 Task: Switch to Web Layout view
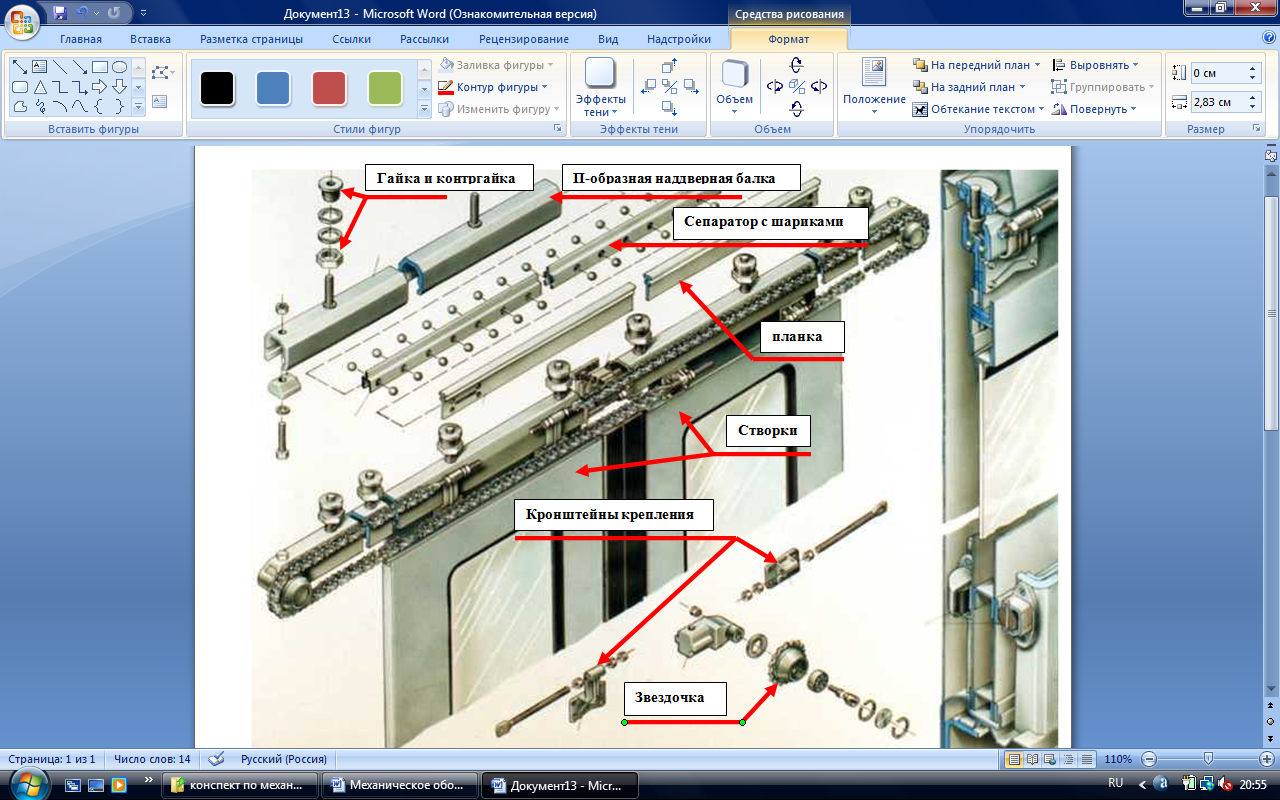coord(1050,759)
